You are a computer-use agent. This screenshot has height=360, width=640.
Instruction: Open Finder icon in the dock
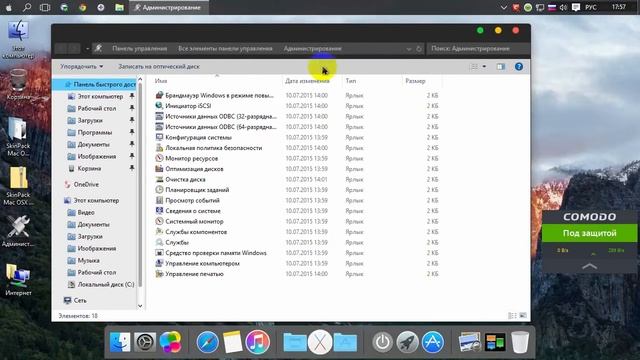coord(120,342)
